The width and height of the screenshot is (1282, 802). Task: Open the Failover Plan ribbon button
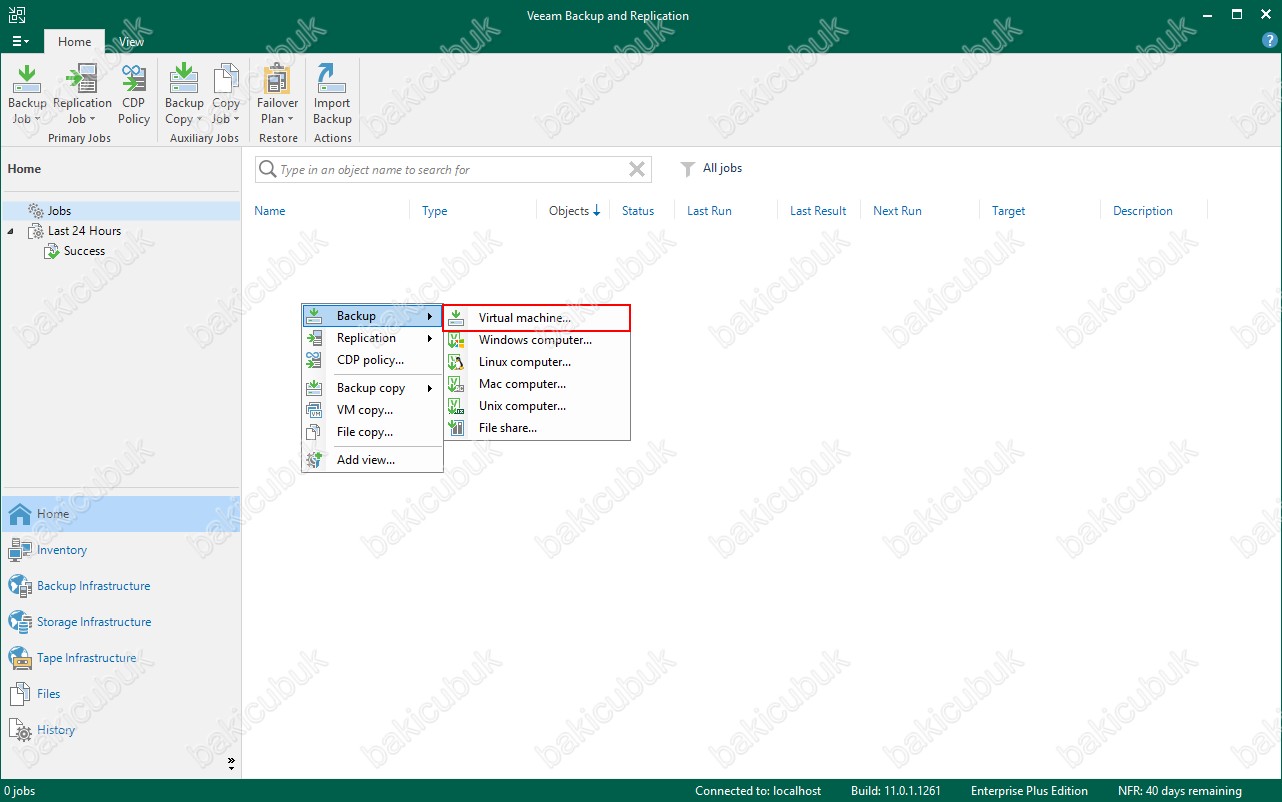[x=277, y=94]
